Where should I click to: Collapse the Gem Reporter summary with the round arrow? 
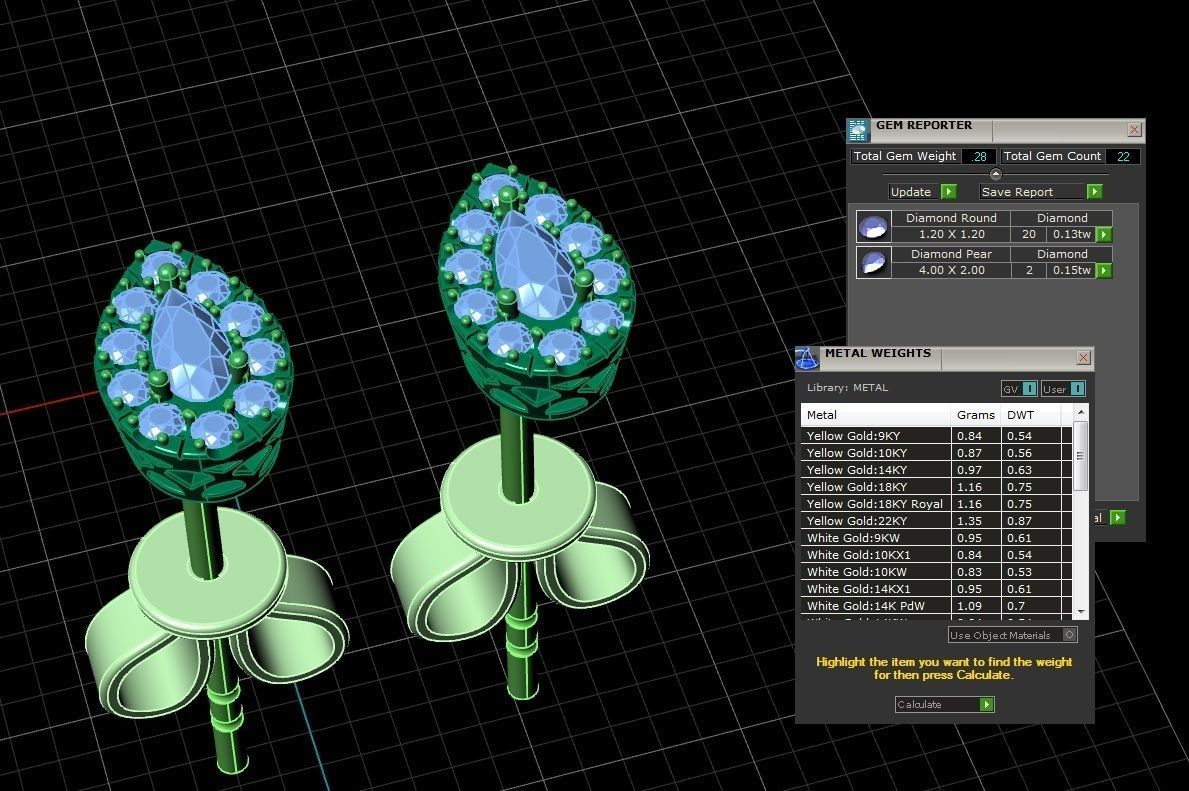(x=996, y=174)
